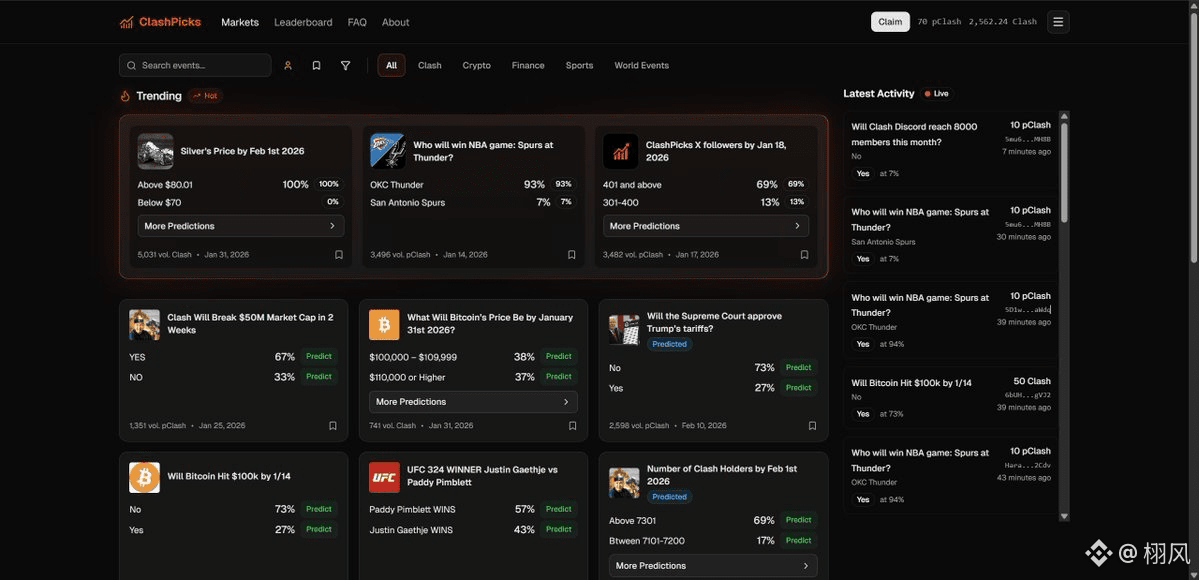Click the Hot badge next to Trending
Viewport: 1199px width, 580px height.
tap(205, 96)
